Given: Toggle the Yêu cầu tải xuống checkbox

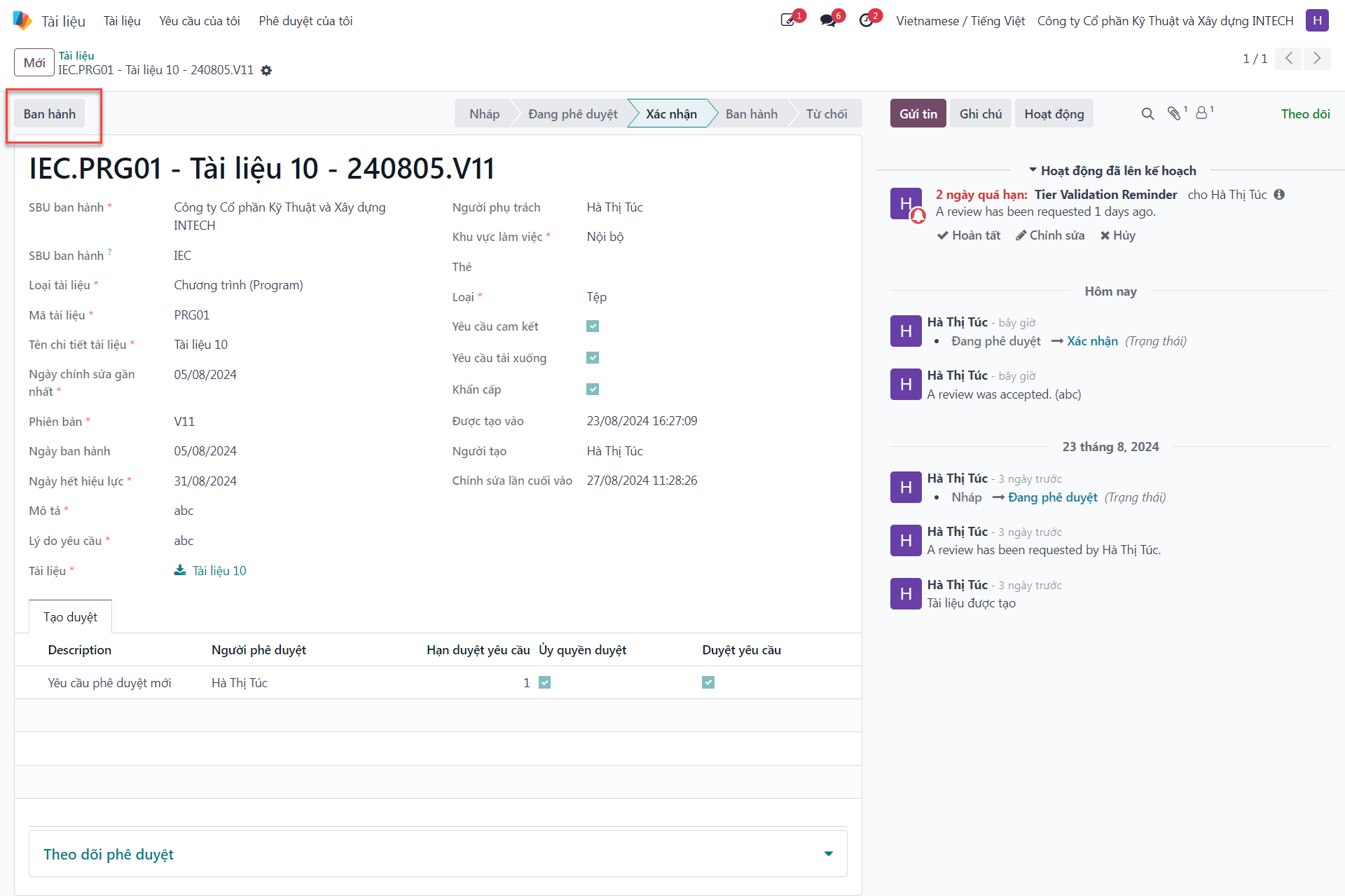Looking at the screenshot, I should [593, 358].
